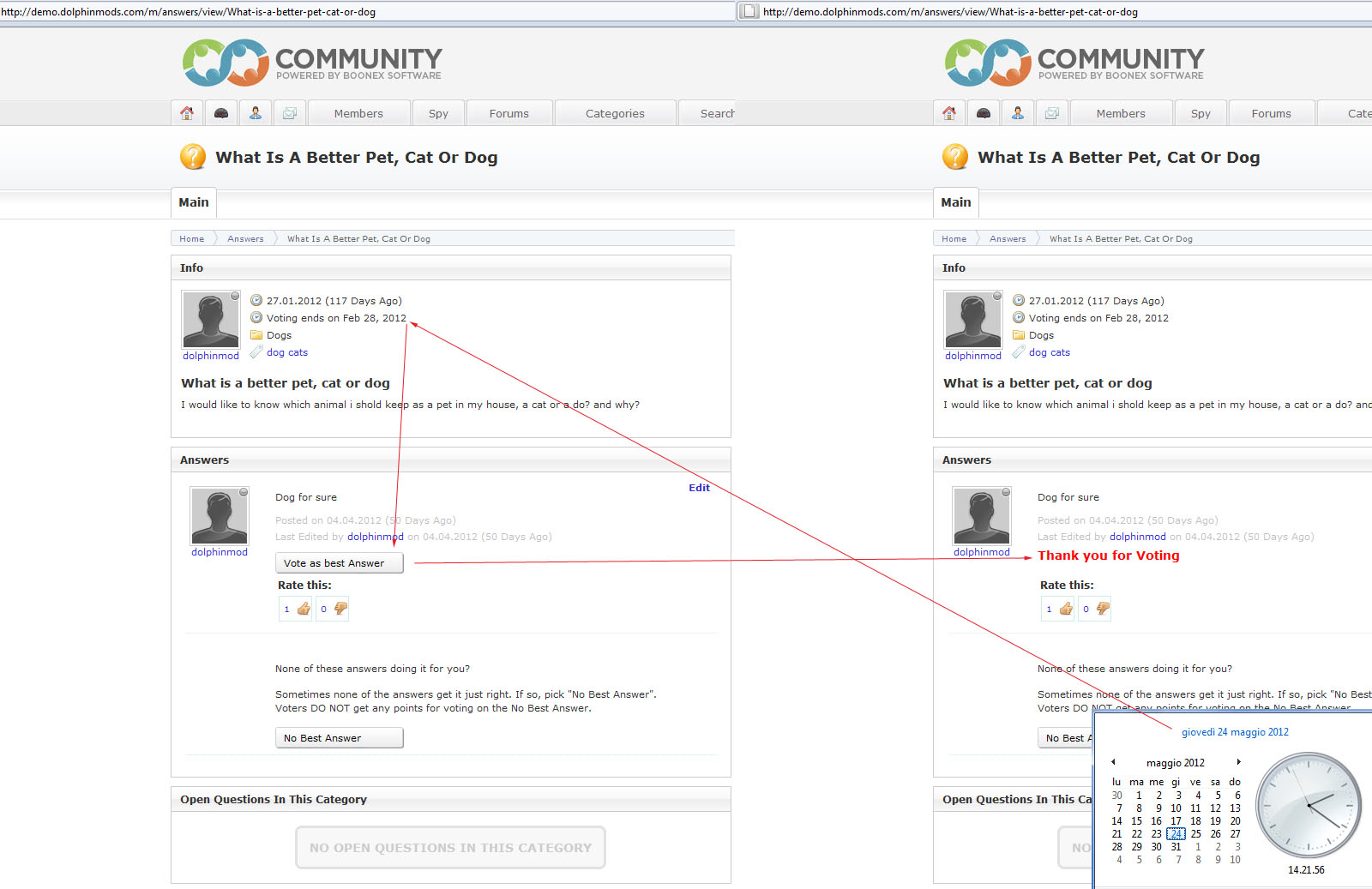The width and height of the screenshot is (1372, 889).
Task: Click 'No Best Answer' button in left page
Action: tap(339, 738)
